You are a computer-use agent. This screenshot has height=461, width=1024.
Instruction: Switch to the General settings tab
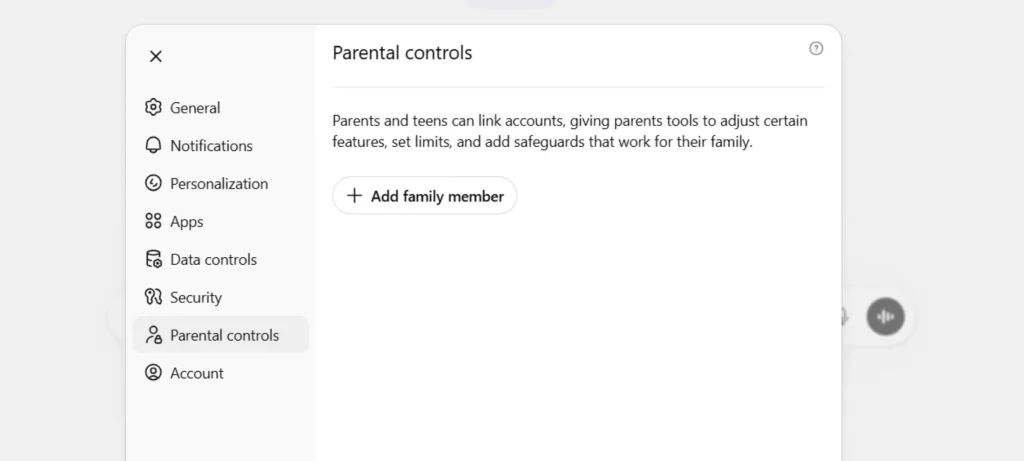click(x=195, y=107)
